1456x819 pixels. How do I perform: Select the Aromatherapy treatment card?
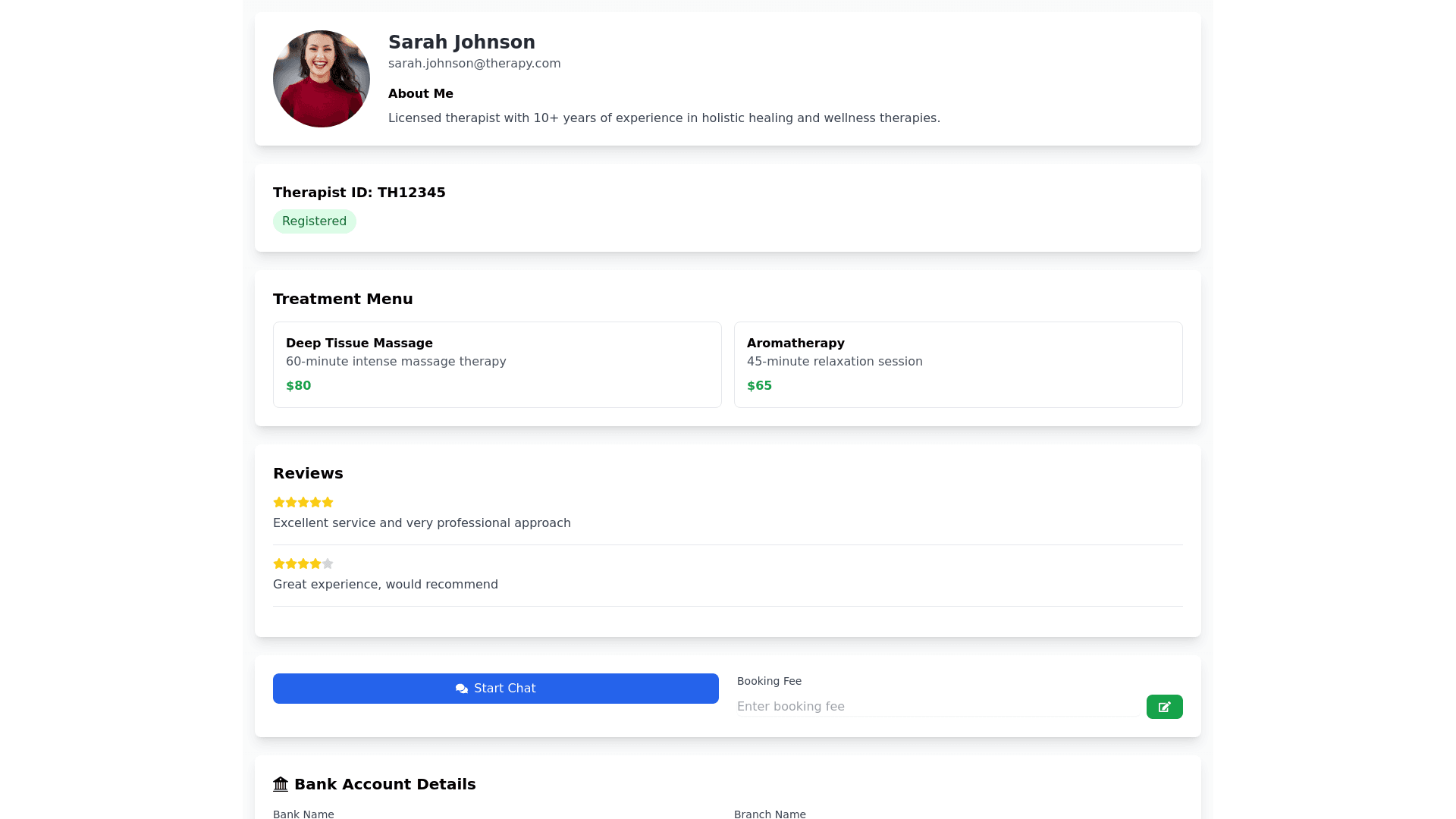[958, 365]
